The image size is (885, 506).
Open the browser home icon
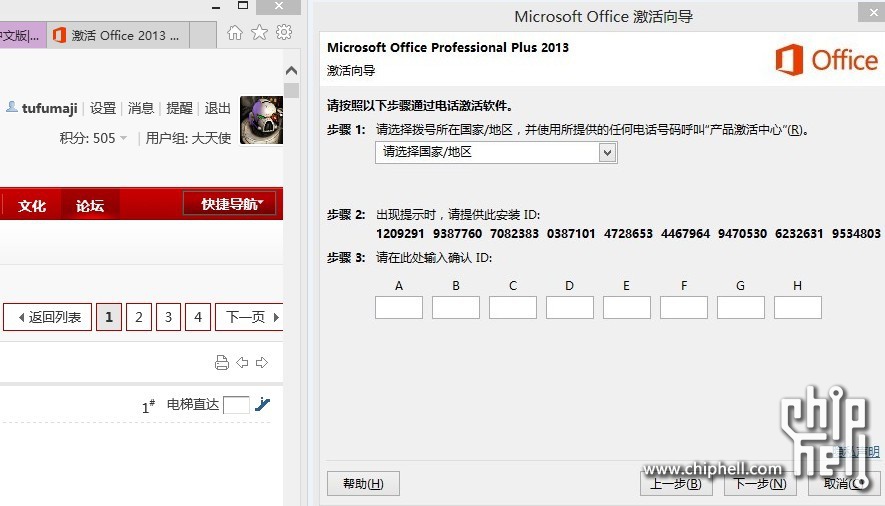235,33
